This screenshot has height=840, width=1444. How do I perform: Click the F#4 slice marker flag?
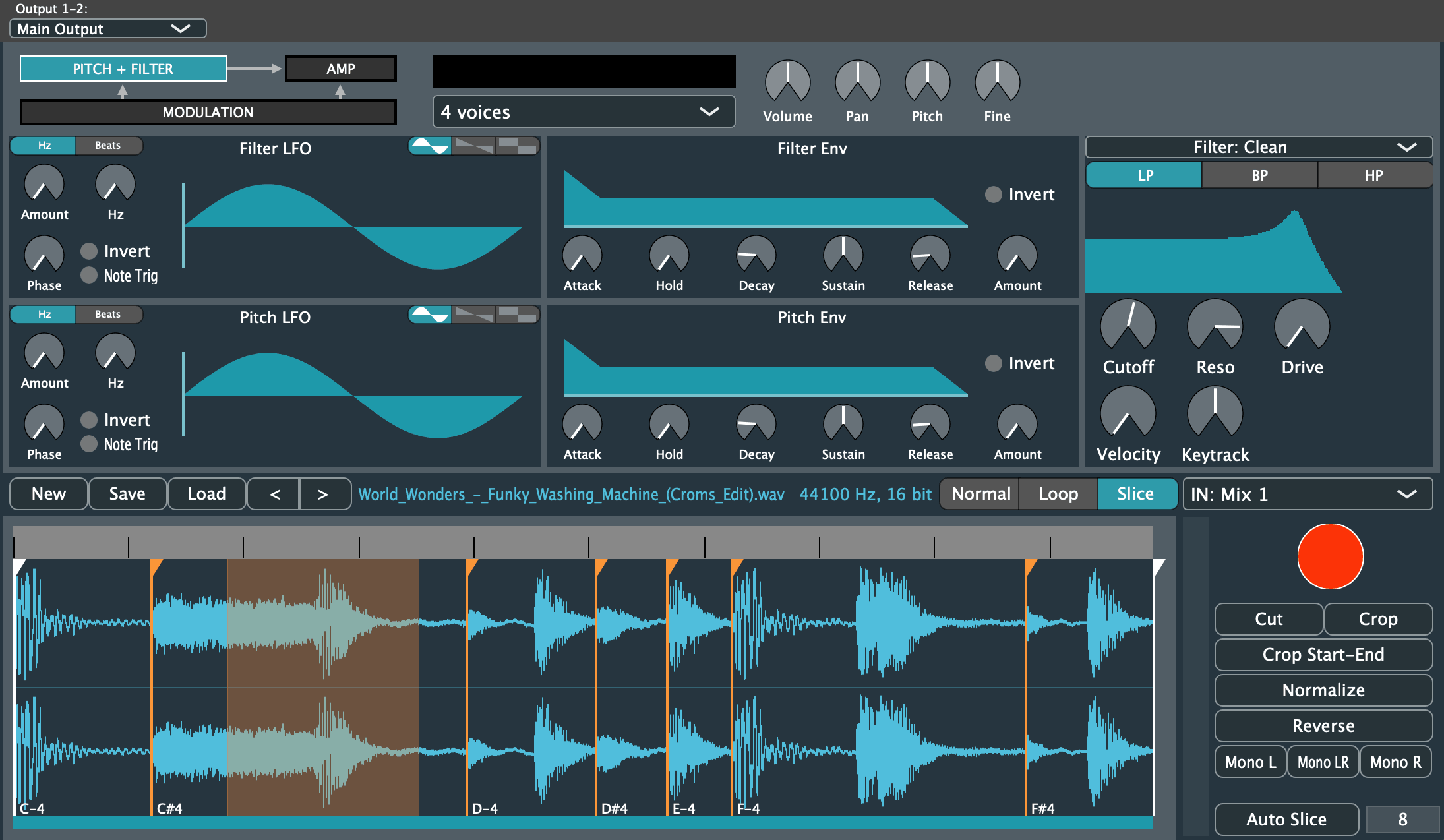[x=1031, y=566]
